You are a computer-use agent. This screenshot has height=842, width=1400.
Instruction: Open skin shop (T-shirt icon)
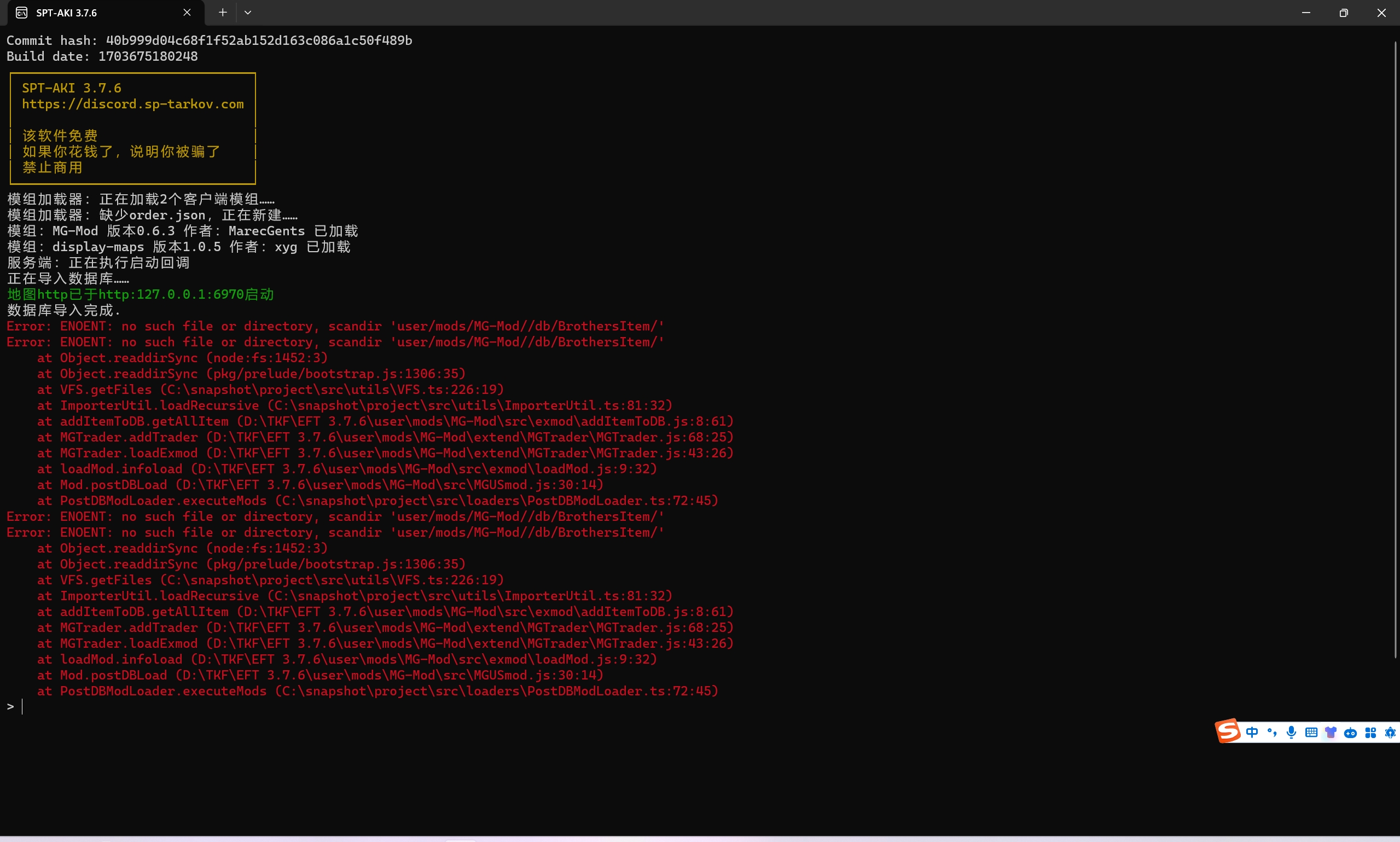(x=1331, y=733)
